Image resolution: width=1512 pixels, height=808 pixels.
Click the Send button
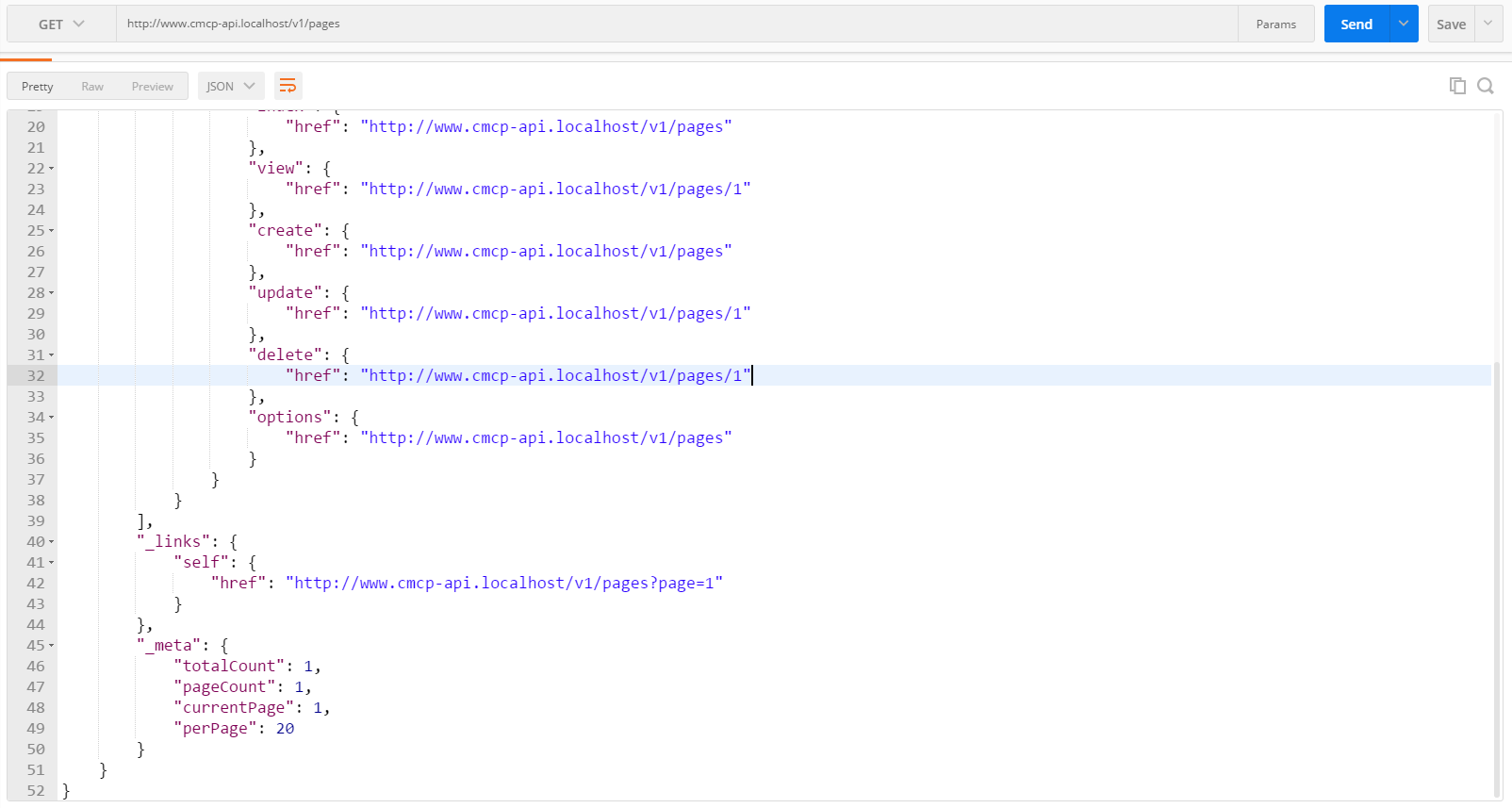pyautogui.click(x=1356, y=25)
